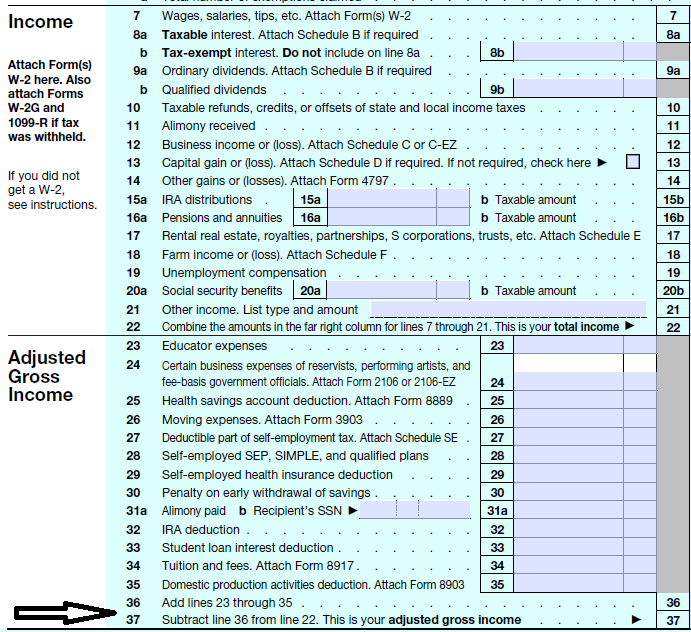This screenshot has width=691, height=632.
Task: Click "Alimony received" line 11 text
Action: click(x=208, y=126)
